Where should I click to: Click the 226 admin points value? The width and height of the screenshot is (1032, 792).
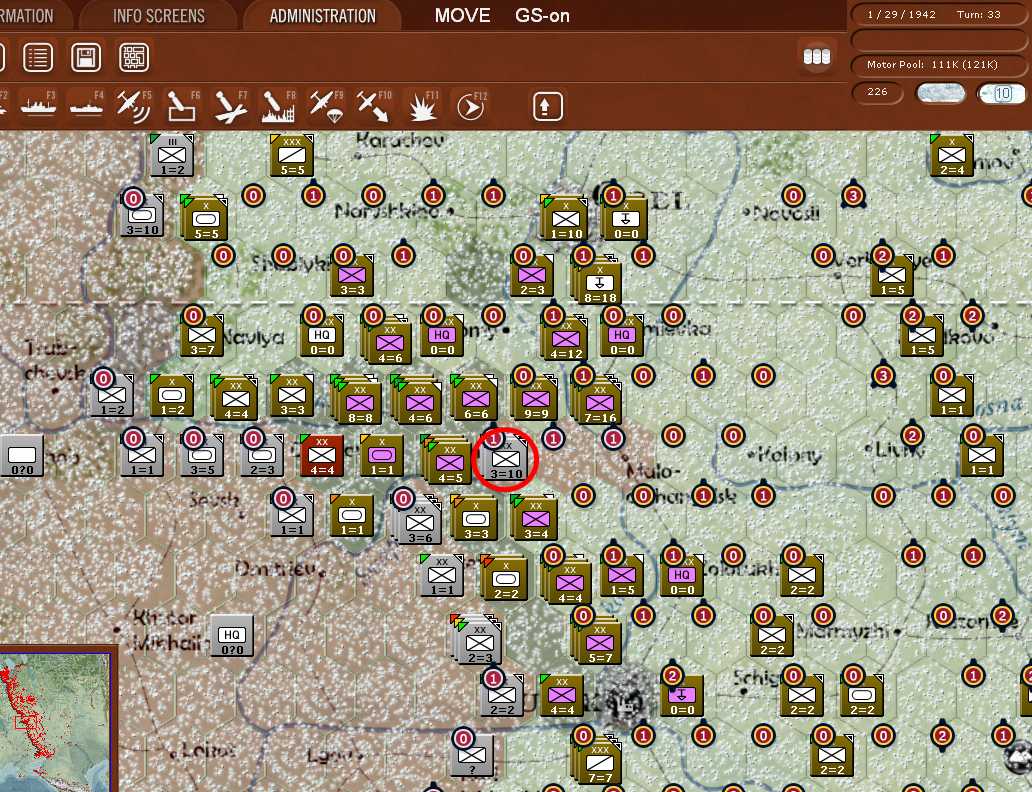coord(877,92)
